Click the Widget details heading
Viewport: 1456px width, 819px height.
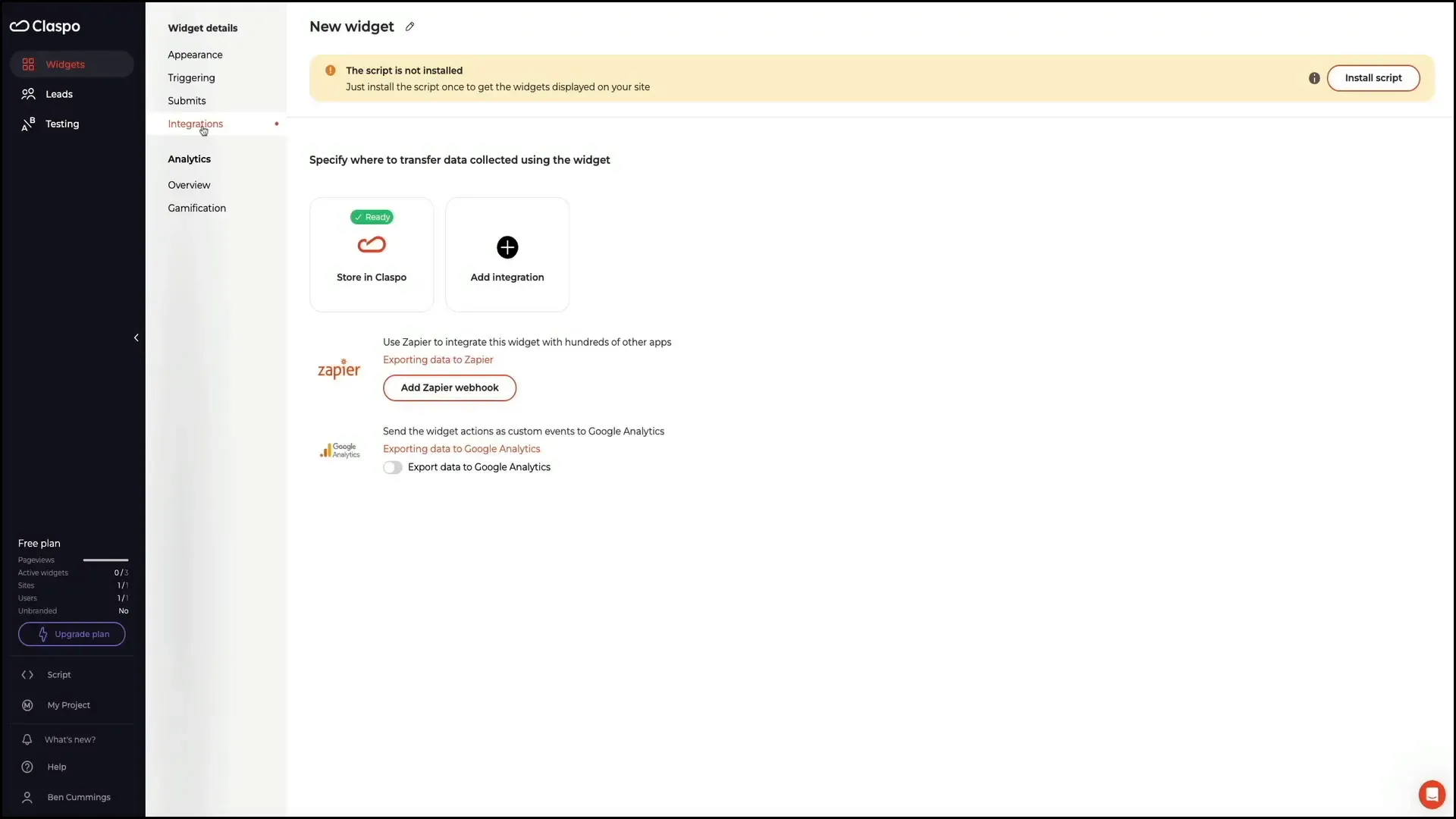coord(202,28)
